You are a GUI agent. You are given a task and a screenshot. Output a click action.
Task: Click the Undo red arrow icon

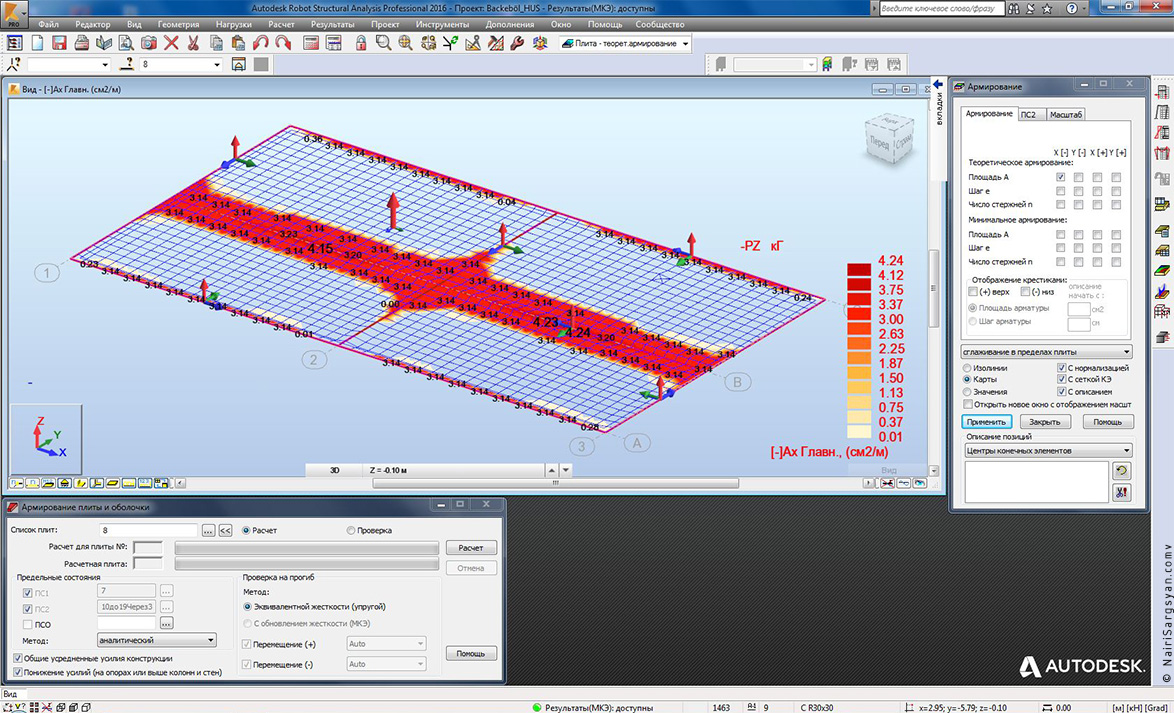point(261,43)
